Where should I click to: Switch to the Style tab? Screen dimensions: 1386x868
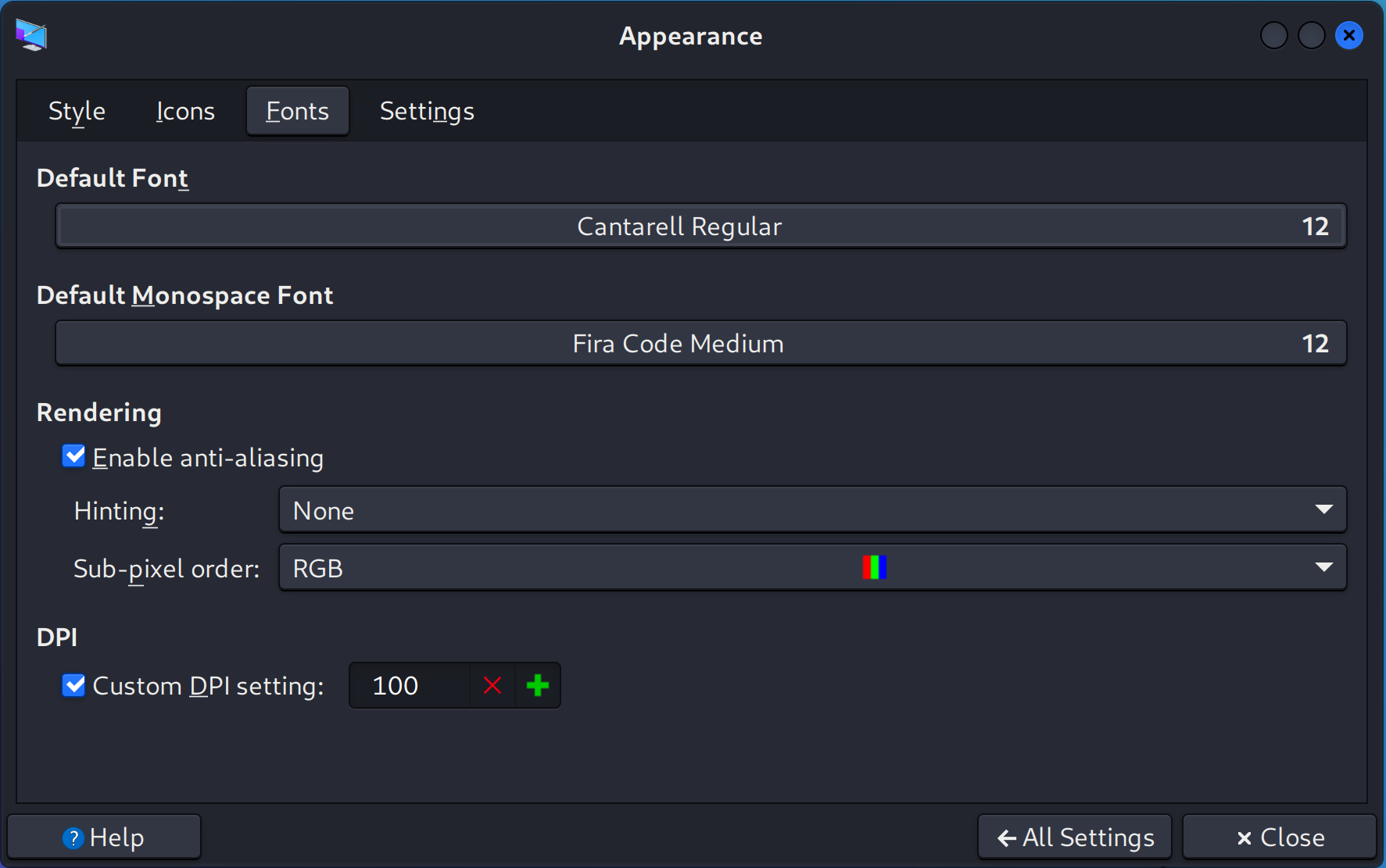(x=77, y=111)
